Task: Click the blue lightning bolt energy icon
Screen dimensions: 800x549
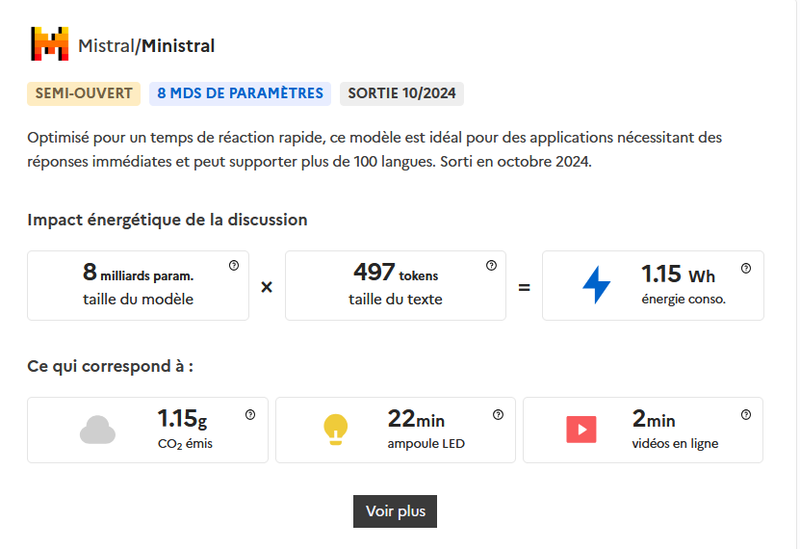Action: [596, 286]
